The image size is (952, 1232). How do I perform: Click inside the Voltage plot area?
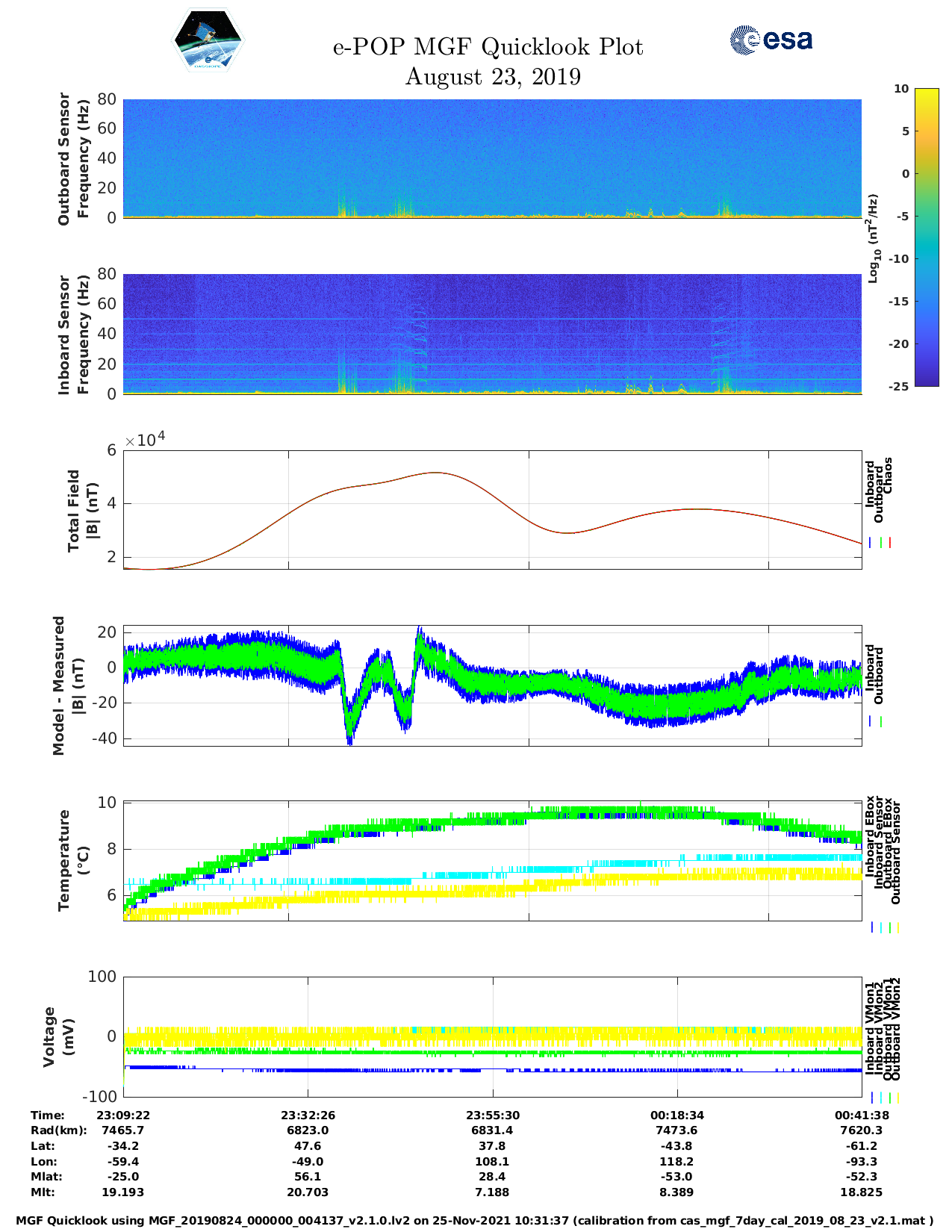(x=492, y=1036)
